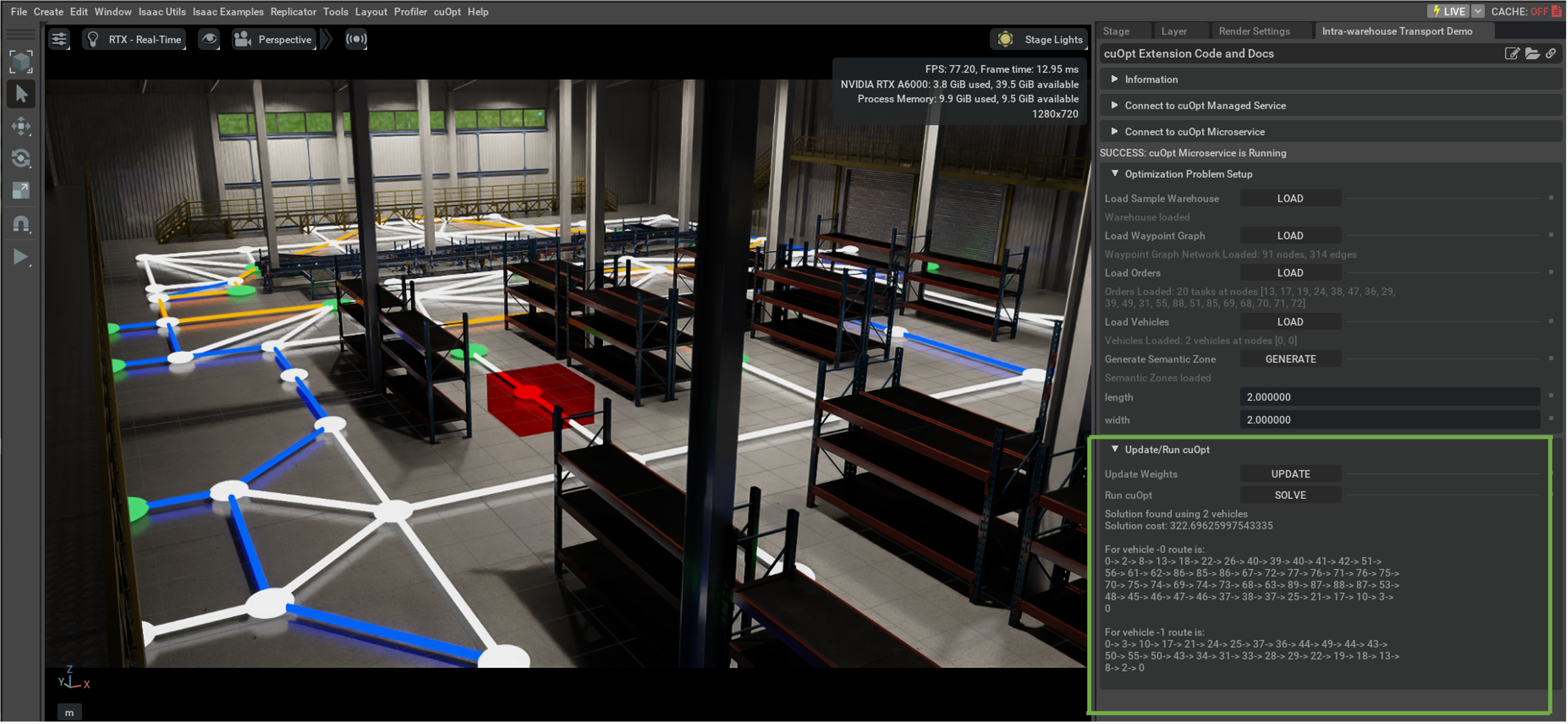Click the width value field
The width and height of the screenshot is (1568, 724).
(1390, 420)
